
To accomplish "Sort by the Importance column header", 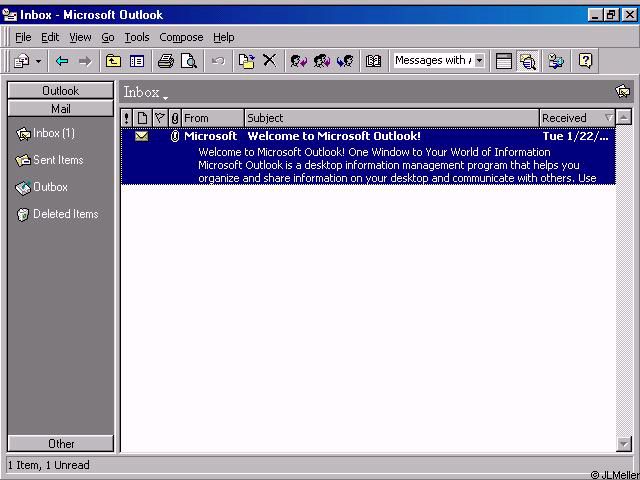I will coord(126,118).
